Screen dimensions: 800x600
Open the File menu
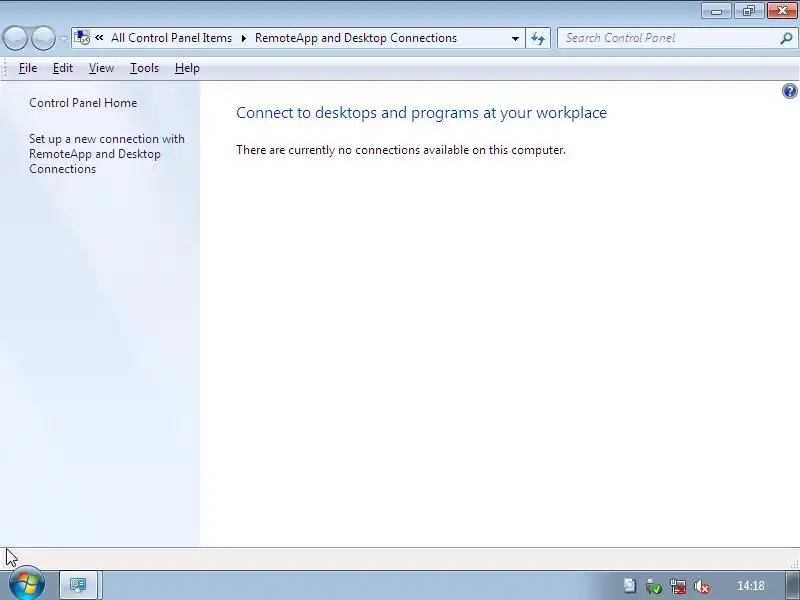coord(28,68)
